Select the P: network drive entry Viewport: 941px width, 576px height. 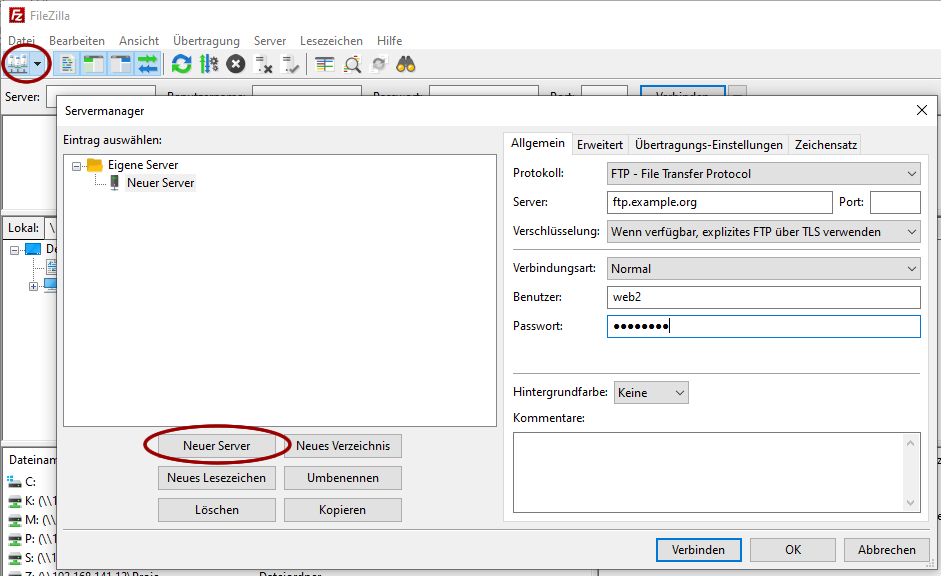pyautogui.click(x=31, y=539)
